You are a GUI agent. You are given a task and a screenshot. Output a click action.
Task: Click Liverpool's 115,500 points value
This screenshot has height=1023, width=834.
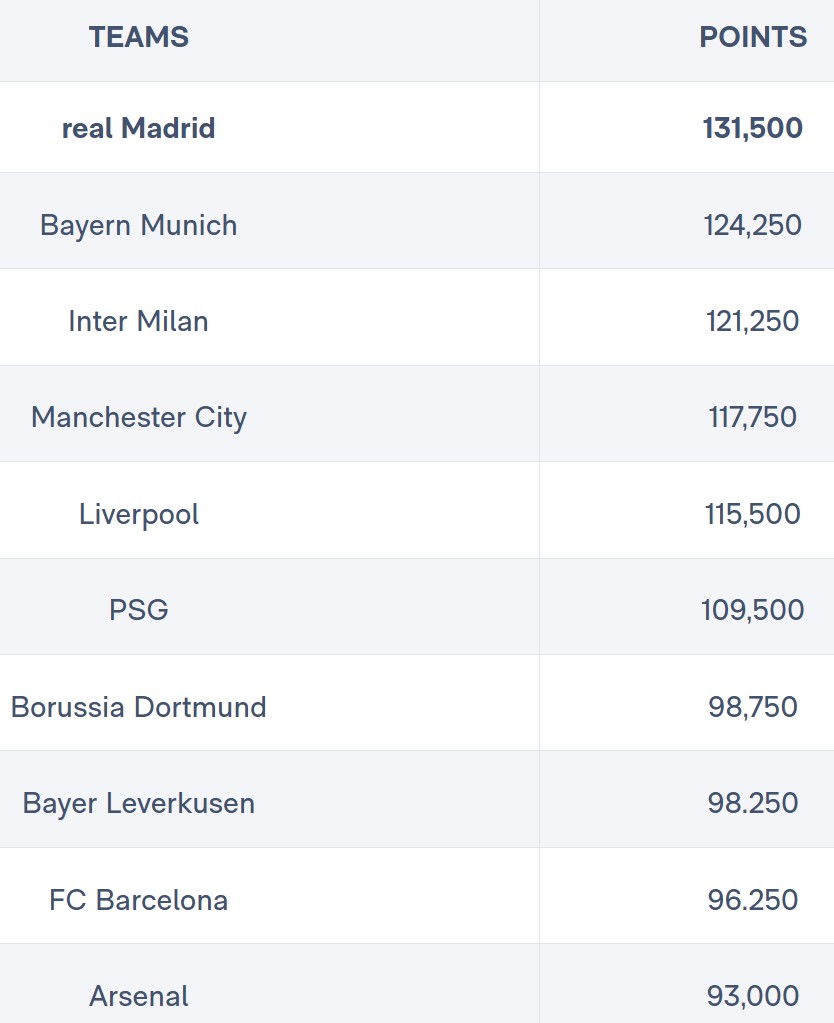[753, 514]
